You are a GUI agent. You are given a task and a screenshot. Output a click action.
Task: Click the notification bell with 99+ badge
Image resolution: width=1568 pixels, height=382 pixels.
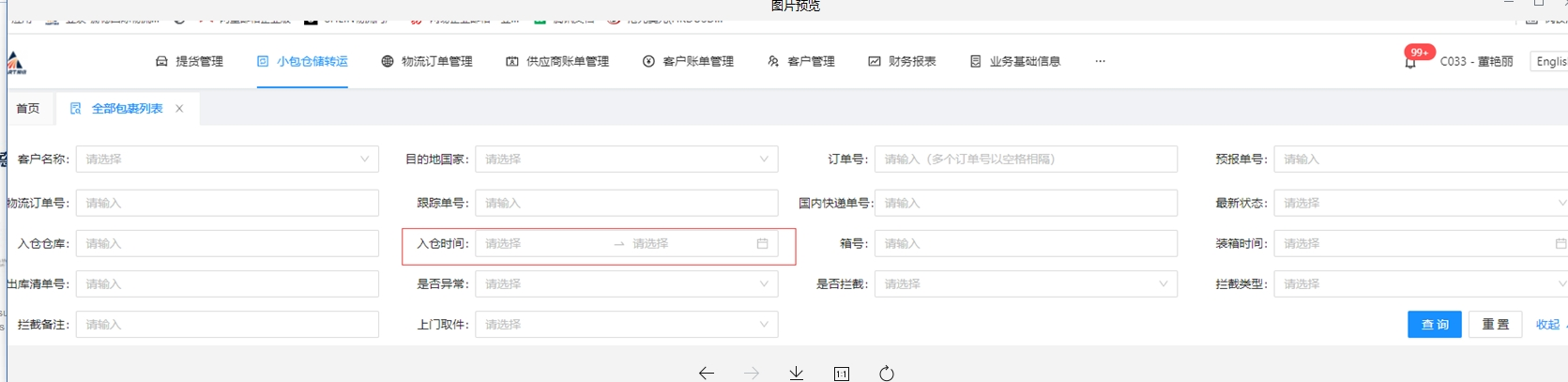pos(1410,62)
